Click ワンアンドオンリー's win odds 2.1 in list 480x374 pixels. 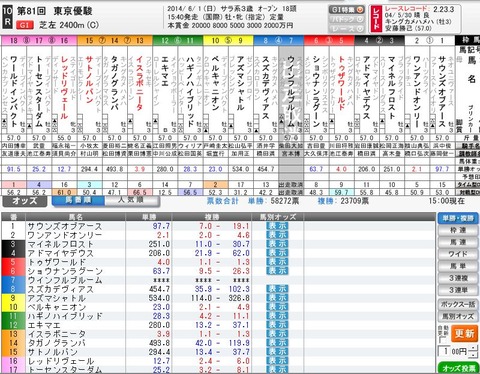[x=163, y=235]
